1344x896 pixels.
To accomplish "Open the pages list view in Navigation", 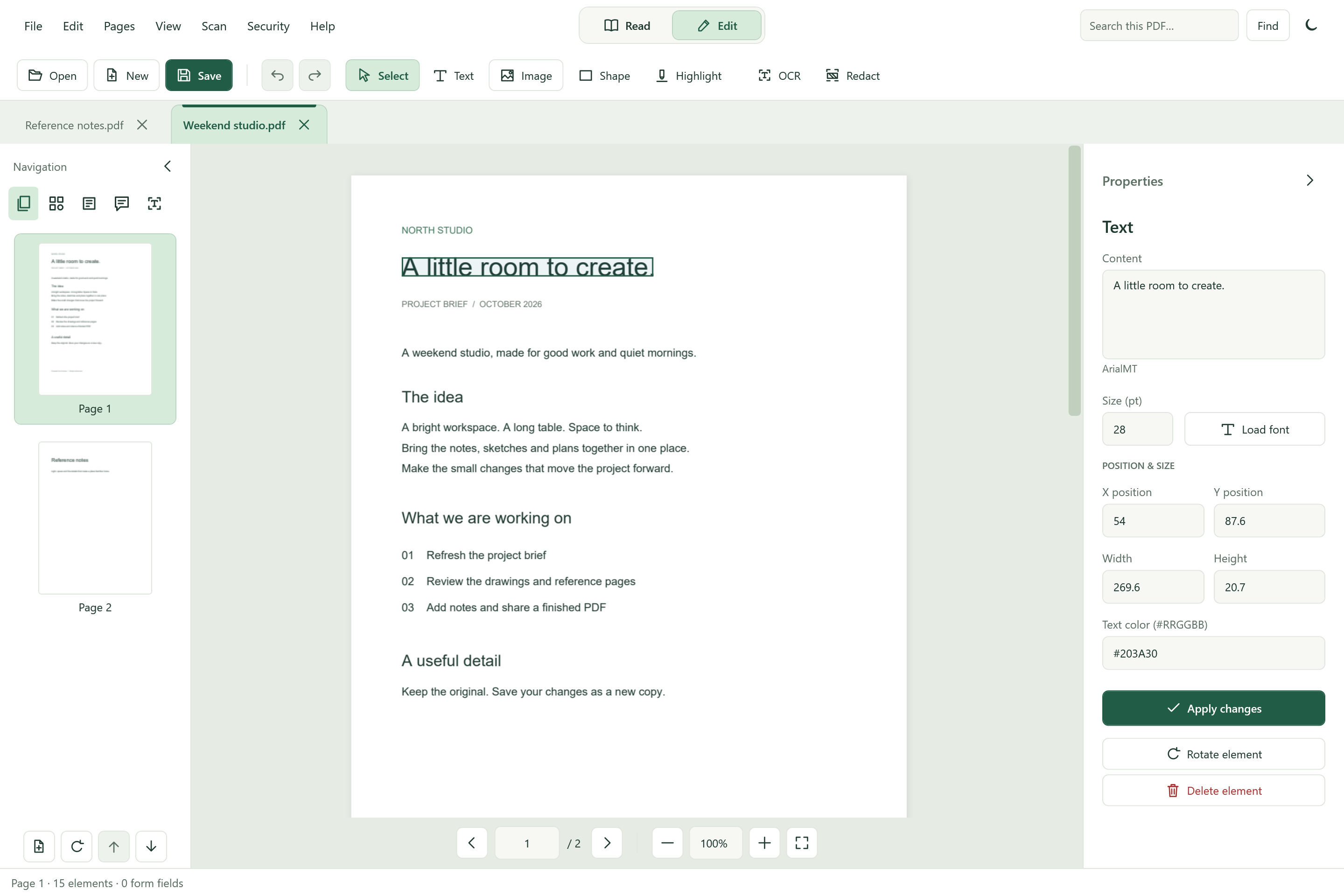I will tap(23, 203).
